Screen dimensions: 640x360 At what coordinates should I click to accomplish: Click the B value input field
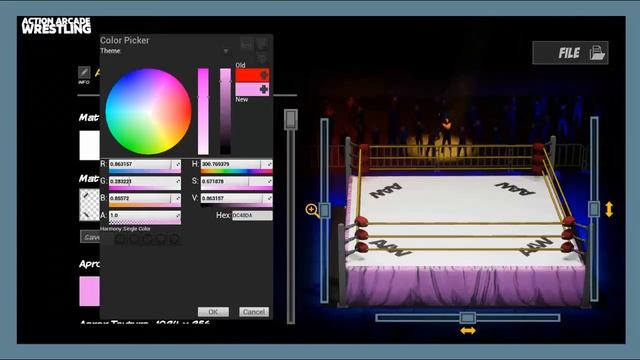point(140,198)
